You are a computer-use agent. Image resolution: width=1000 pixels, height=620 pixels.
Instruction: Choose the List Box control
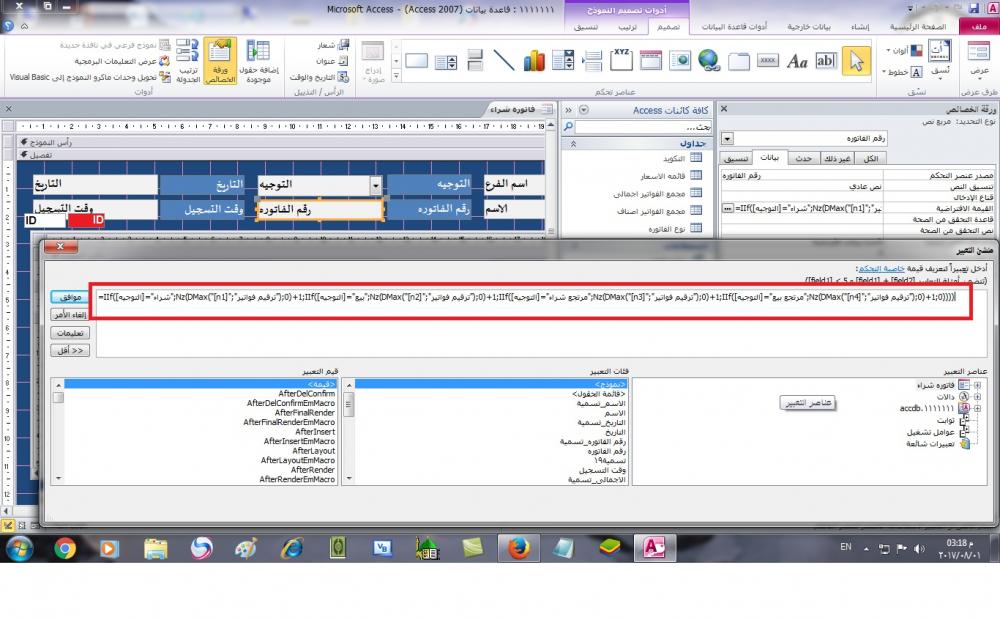[x=445, y=61]
